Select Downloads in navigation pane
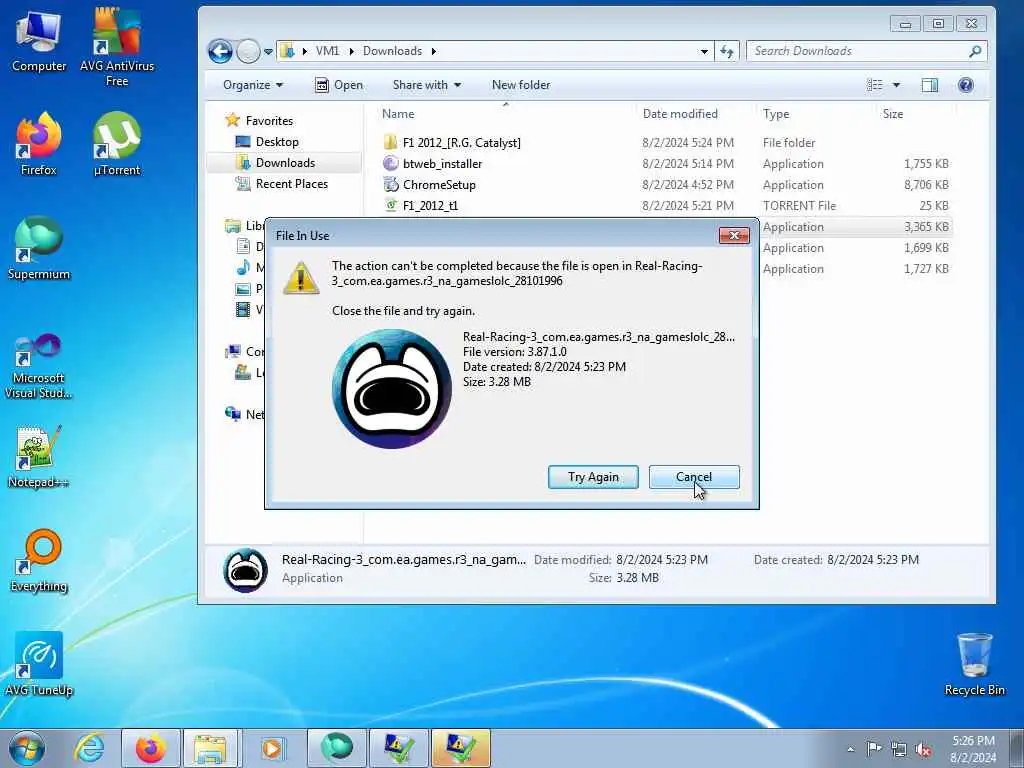 [x=285, y=163]
